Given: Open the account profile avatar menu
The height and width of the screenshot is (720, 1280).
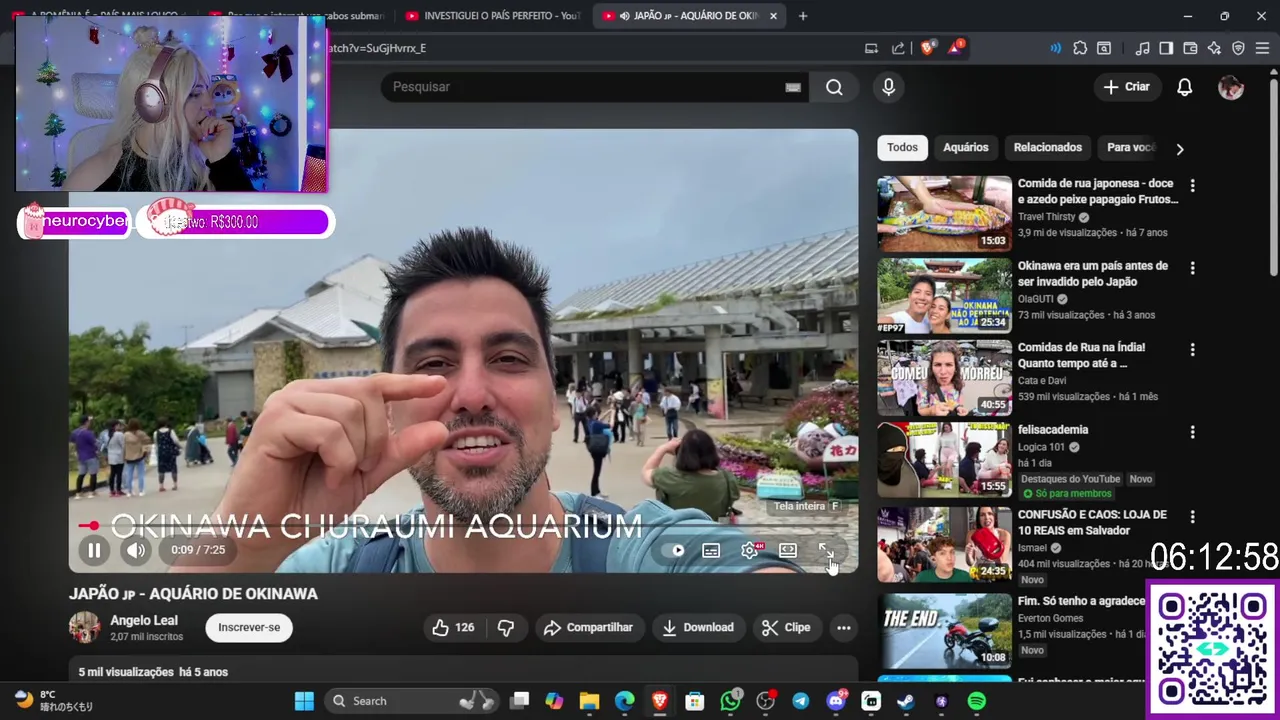Looking at the screenshot, I should pyautogui.click(x=1231, y=87).
